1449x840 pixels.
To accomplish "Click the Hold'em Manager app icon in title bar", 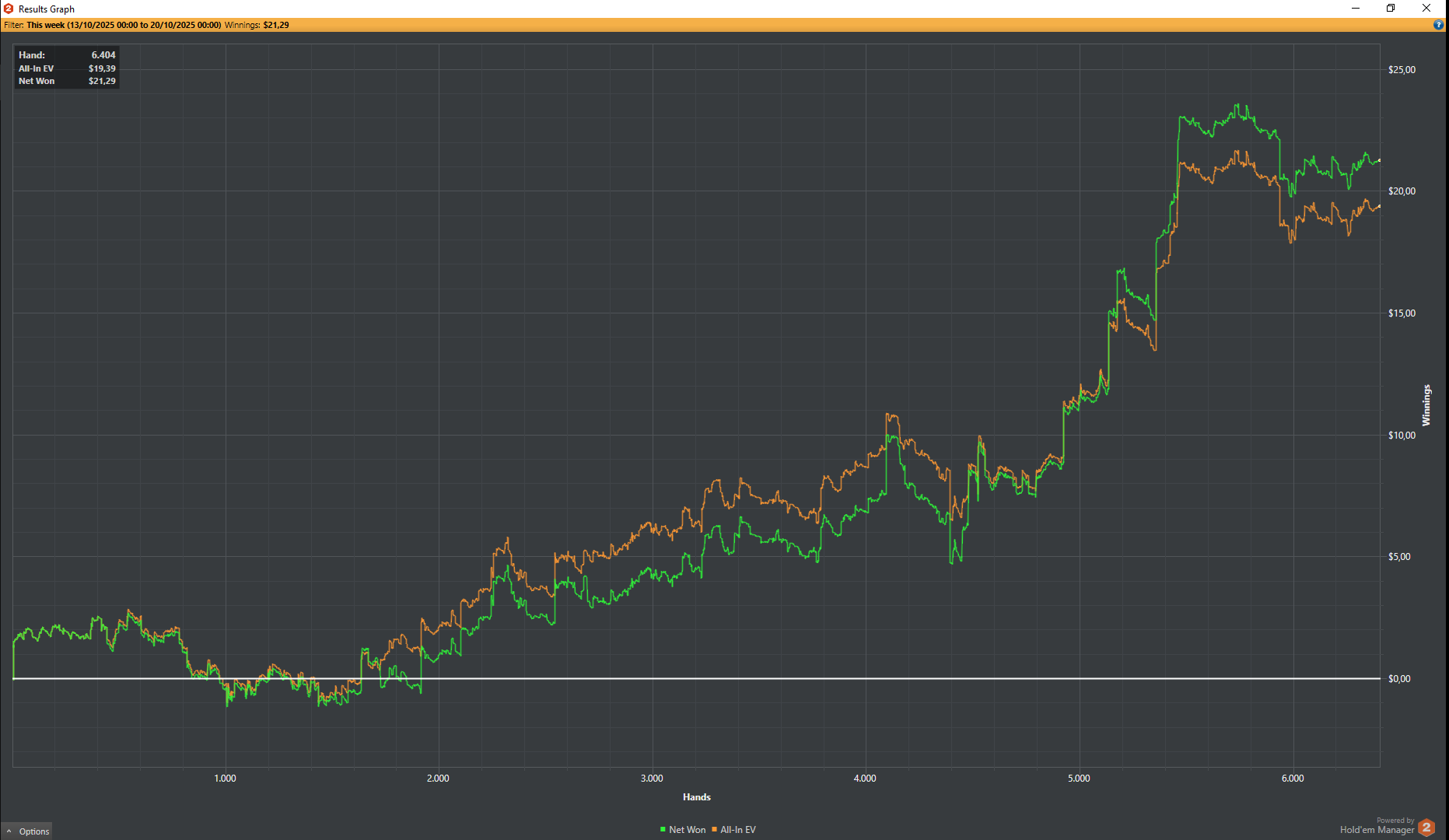I will [9, 9].
